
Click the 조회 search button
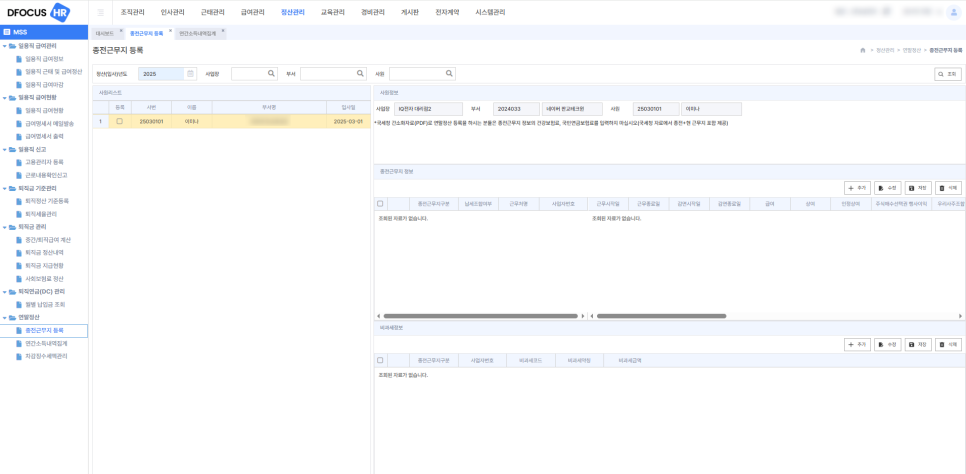(948, 74)
